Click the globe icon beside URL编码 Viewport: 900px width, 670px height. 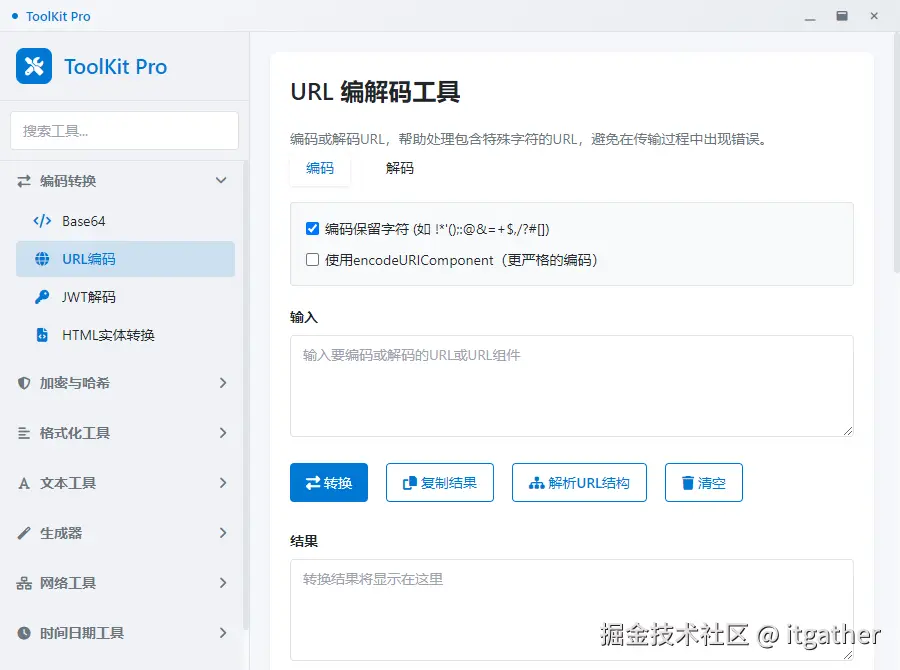click(42, 259)
